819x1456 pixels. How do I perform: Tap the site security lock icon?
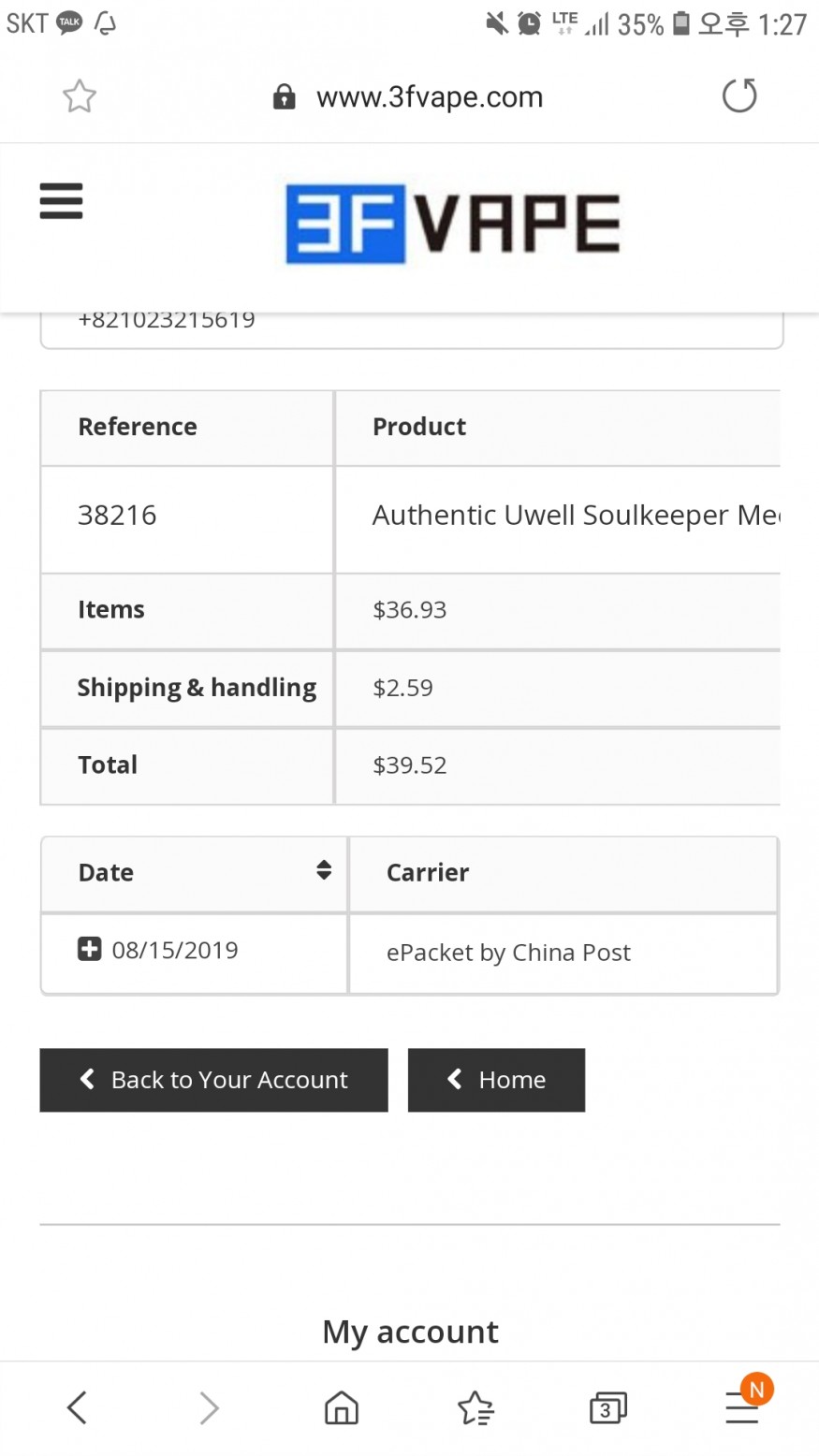click(284, 97)
